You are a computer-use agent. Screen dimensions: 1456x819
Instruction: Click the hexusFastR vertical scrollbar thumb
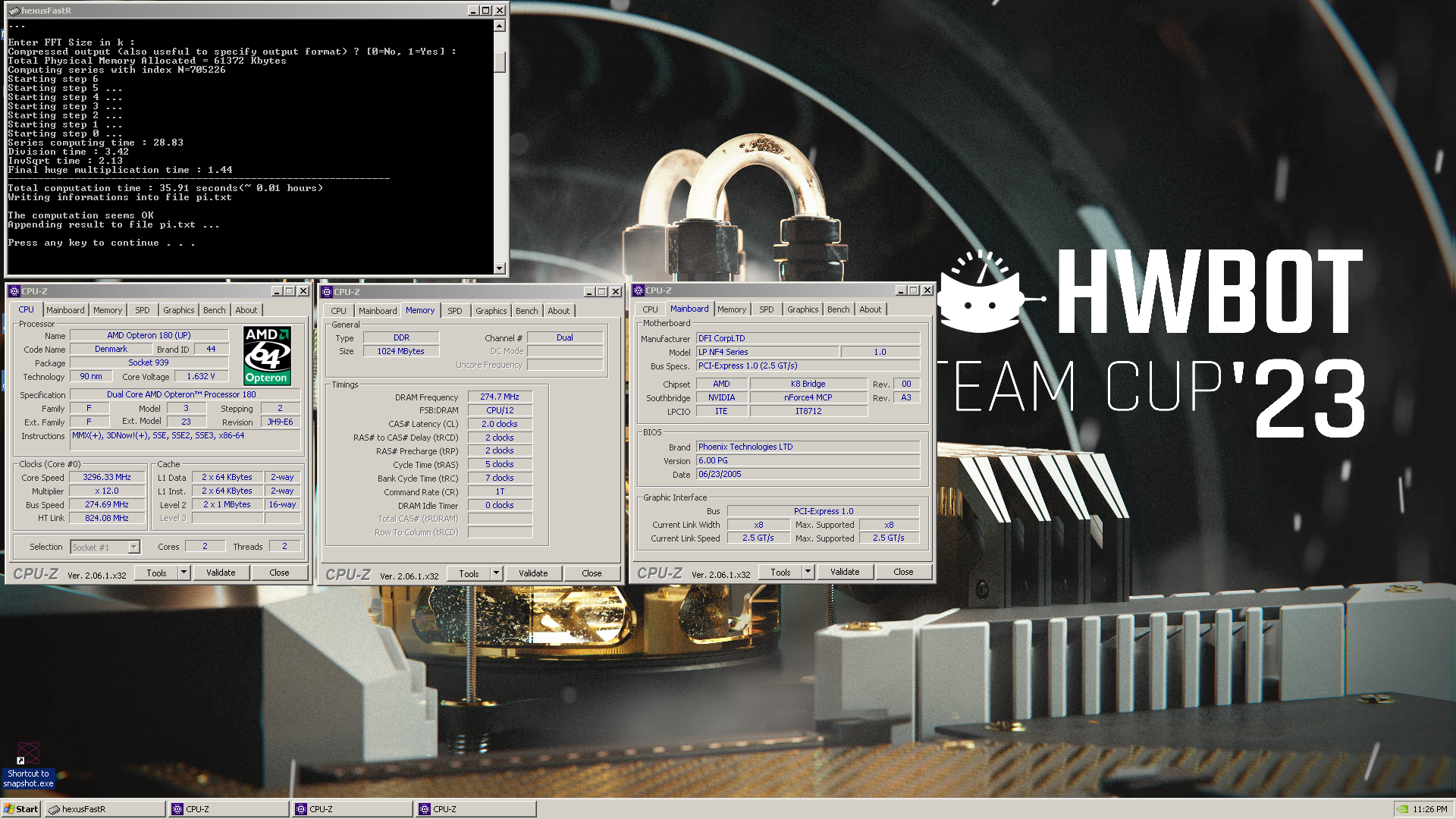tap(499, 62)
